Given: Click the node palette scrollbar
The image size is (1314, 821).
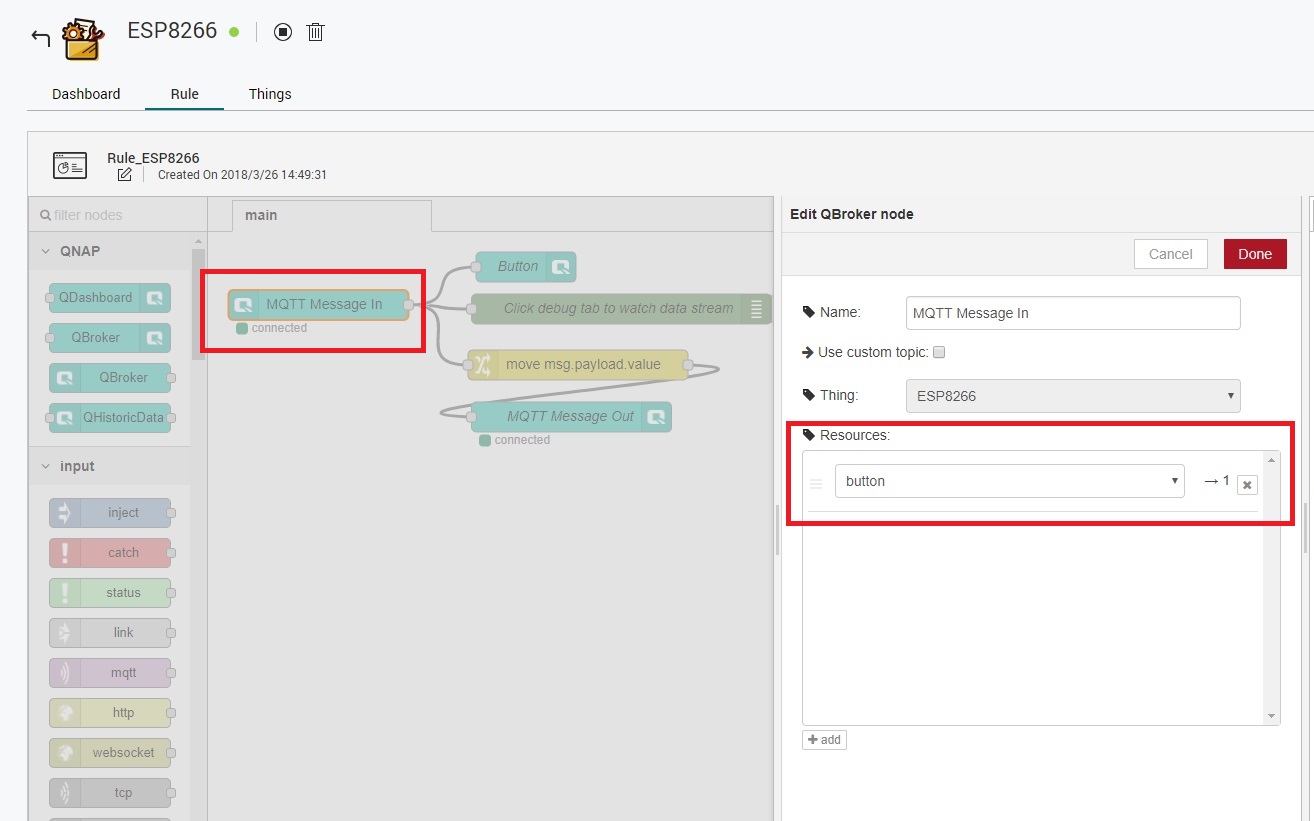Looking at the screenshot, I should coord(198,306).
